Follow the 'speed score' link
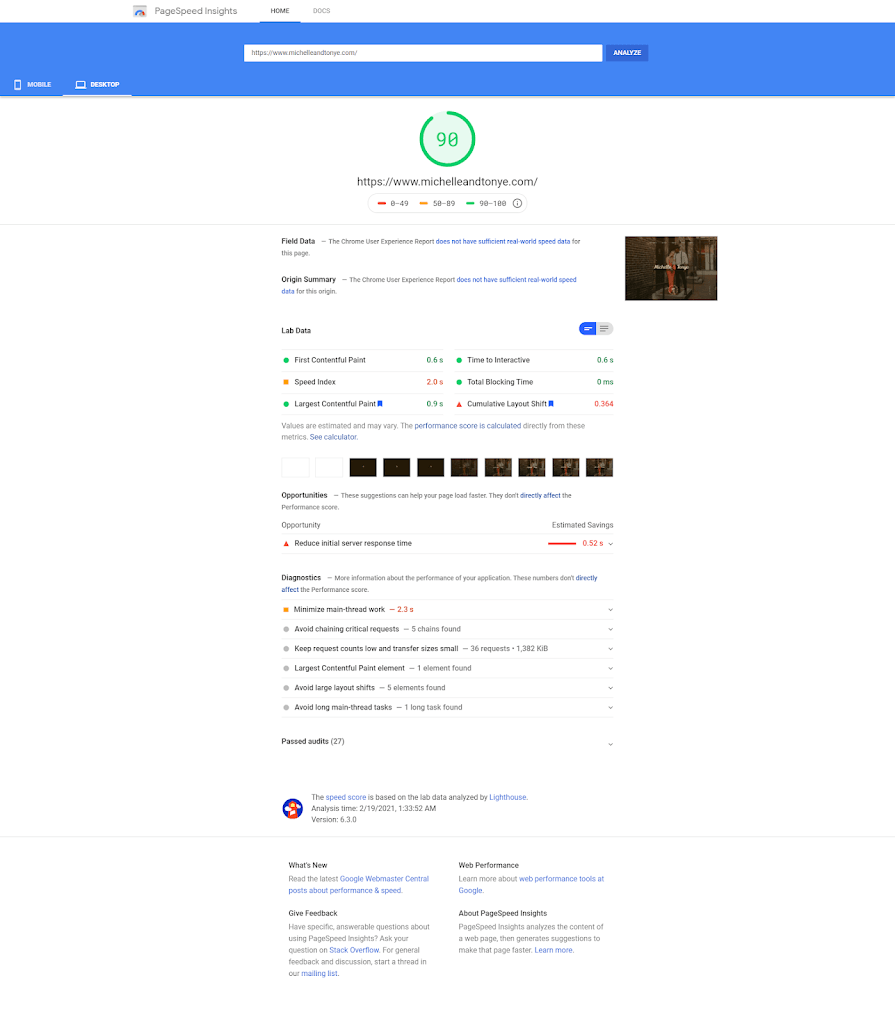The image size is (895, 1024). 346,797
